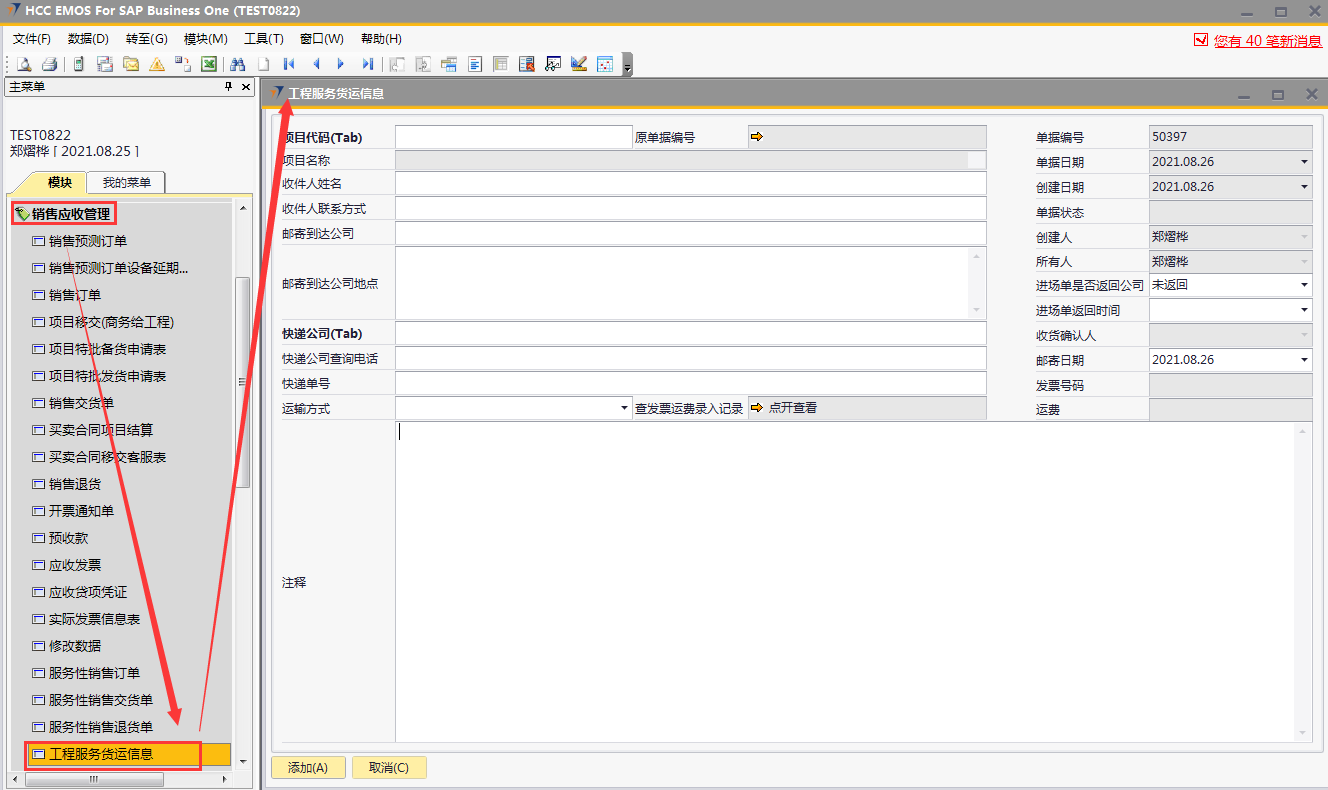Export to Excel using the toolbar icon
This screenshot has height=790, width=1328.
pyautogui.click(x=209, y=64)
